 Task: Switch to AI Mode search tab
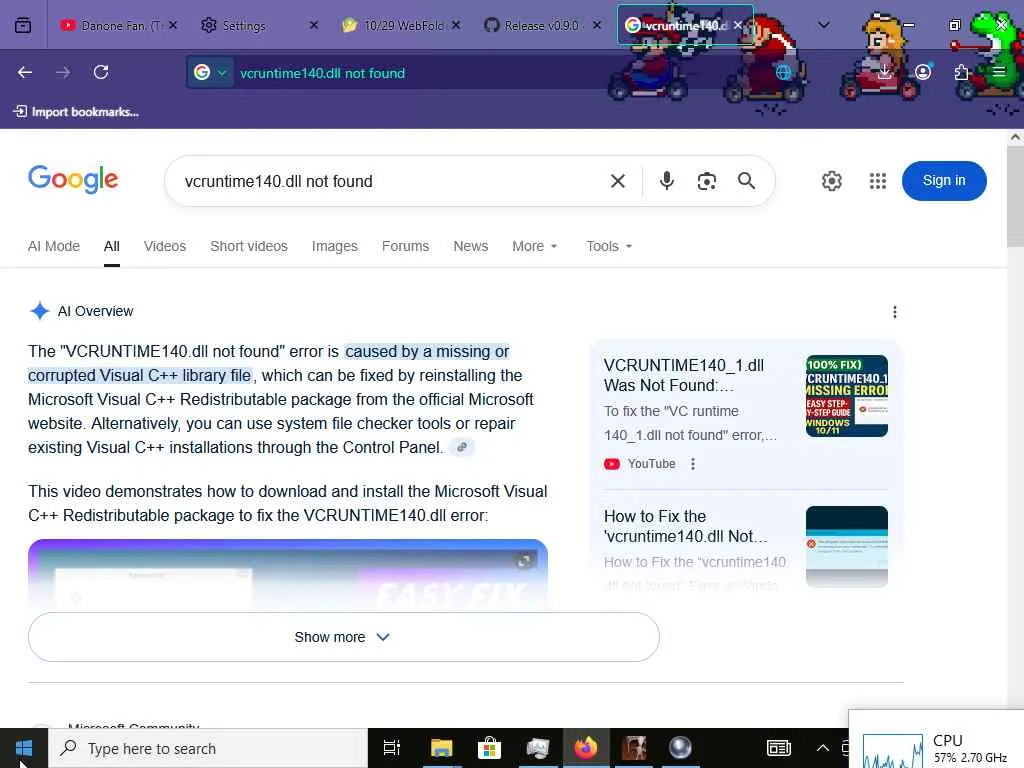(x=54, y=246)
